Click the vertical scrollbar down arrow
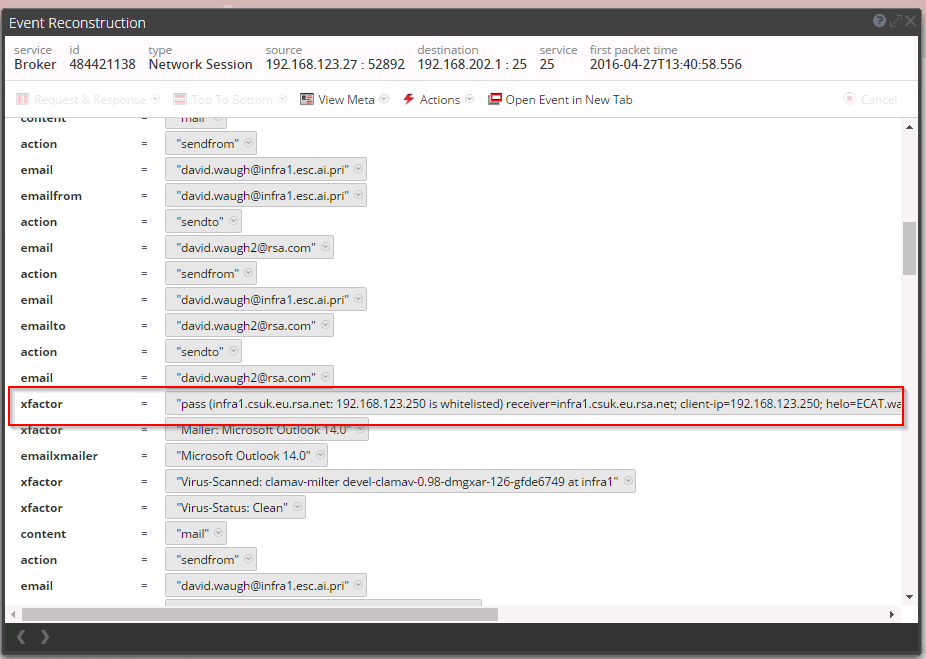Screen dimensions: 926x659 (909, 597)
